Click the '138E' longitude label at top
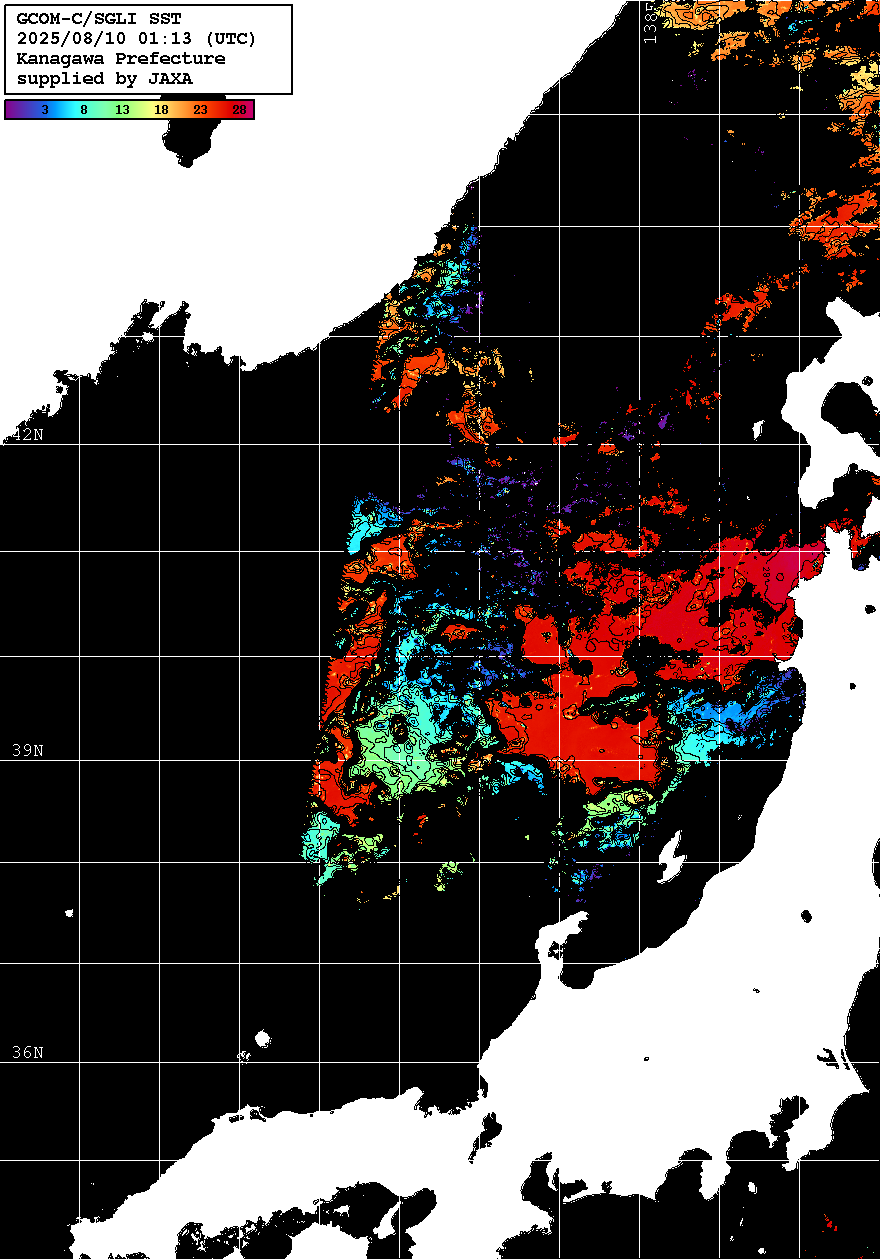Screen dimensions: 880x1259 (650, 21)
